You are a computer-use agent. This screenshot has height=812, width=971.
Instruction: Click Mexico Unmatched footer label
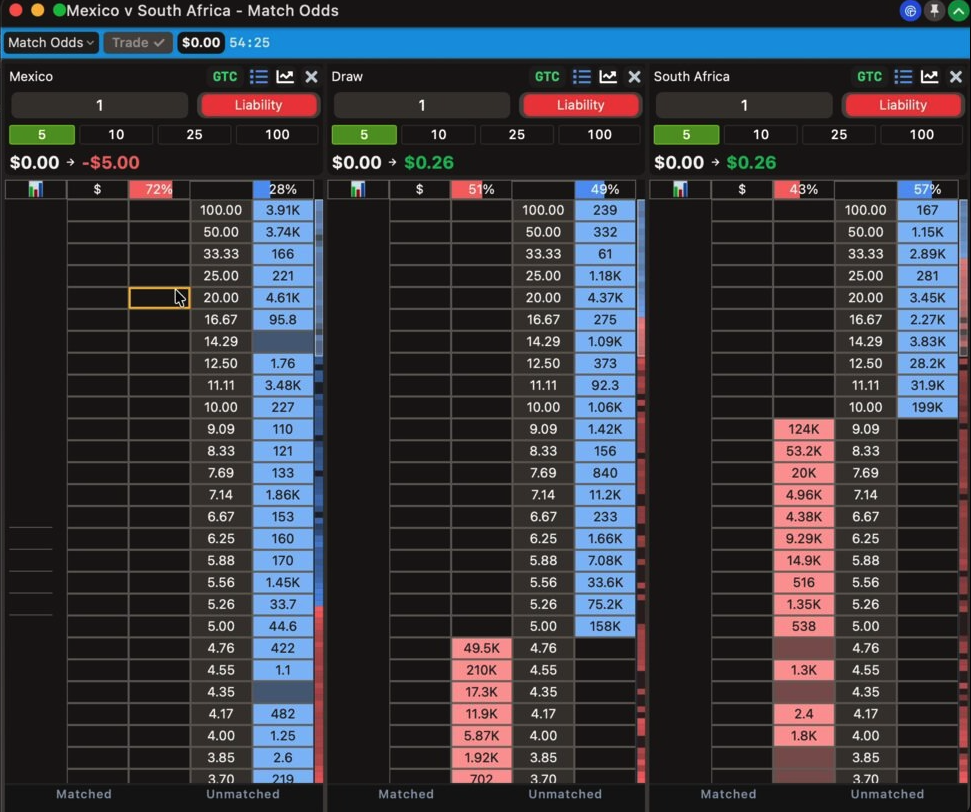[x=243, y=794]
